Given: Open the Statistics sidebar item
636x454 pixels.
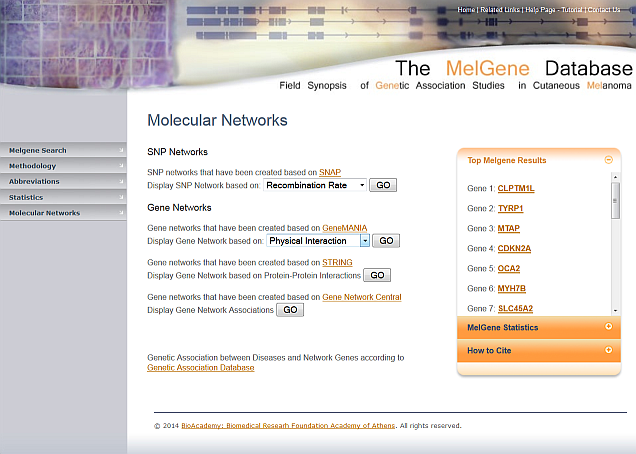Looking at the screenshot, I should 63,197.
